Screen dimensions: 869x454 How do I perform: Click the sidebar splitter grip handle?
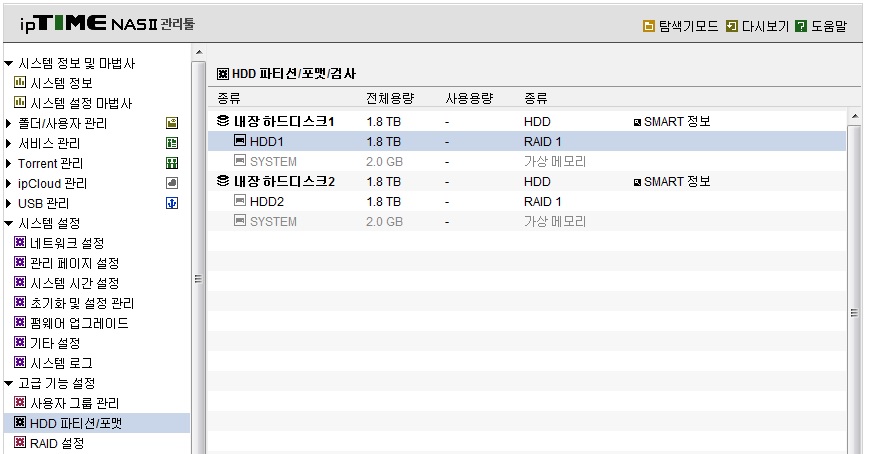(198, 279)
